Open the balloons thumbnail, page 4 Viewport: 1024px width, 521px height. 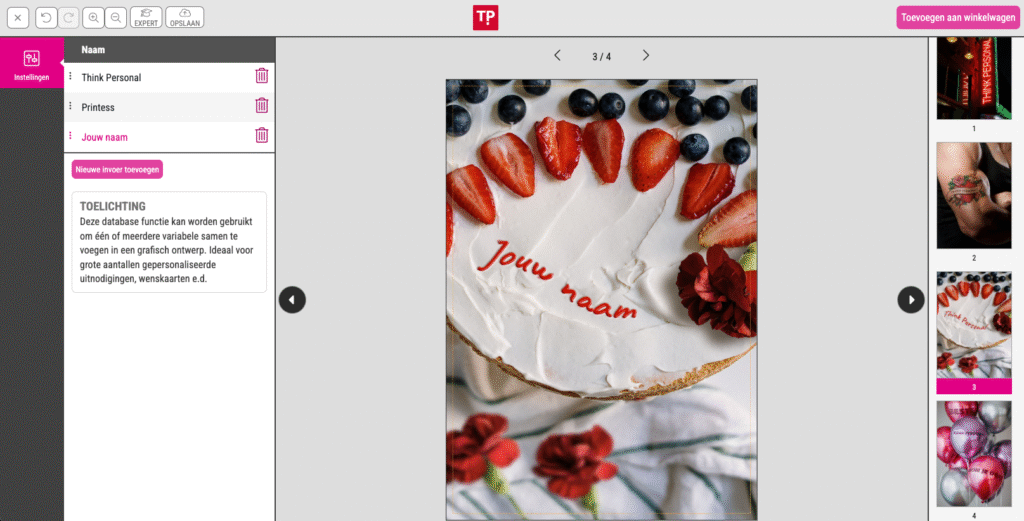[973, 453]
